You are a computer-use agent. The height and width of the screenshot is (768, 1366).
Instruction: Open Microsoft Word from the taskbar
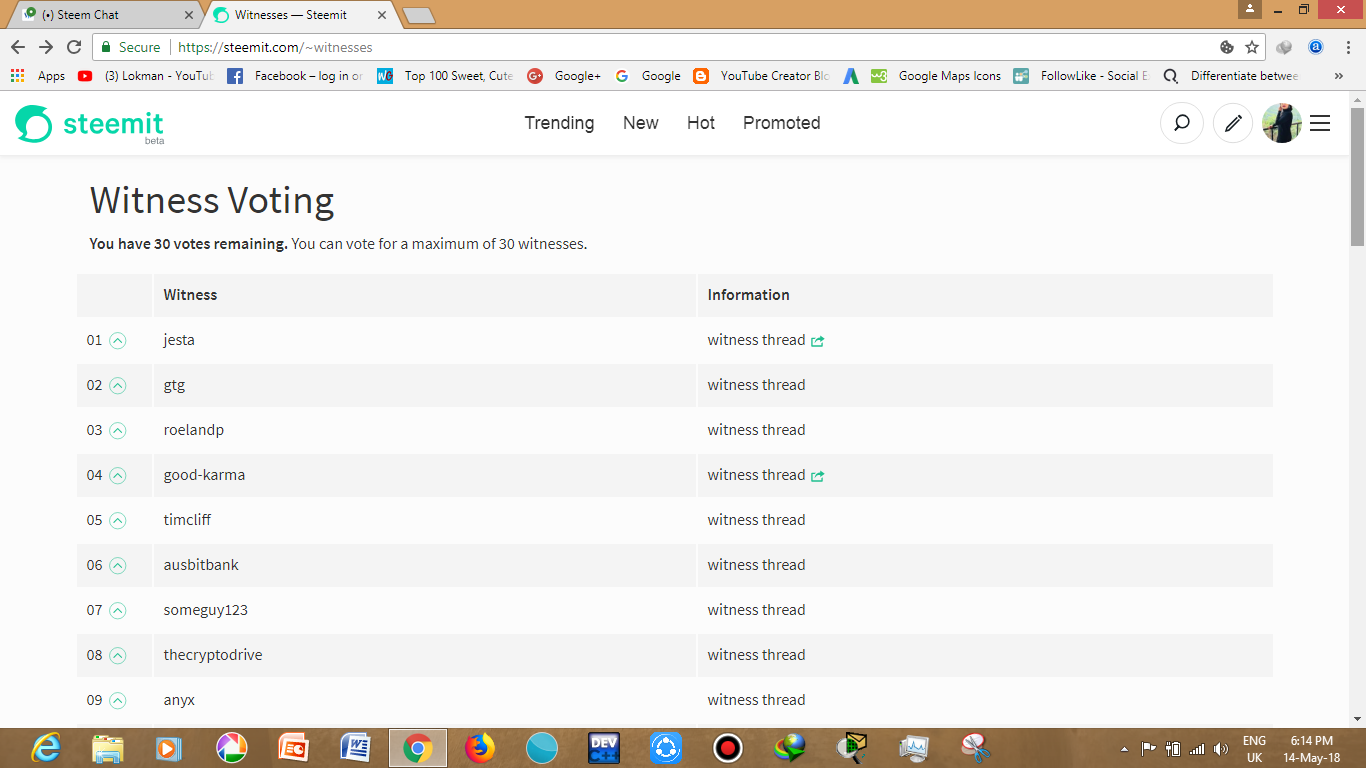tap(356, 748)
